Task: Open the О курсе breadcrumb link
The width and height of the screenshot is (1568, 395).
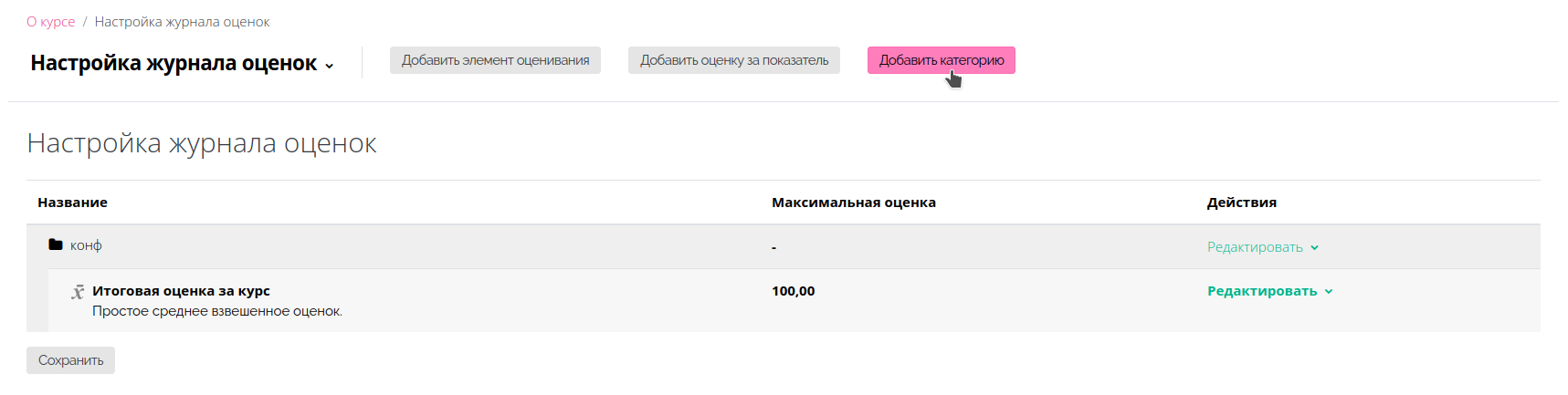Action: click(x=51, y=22)
